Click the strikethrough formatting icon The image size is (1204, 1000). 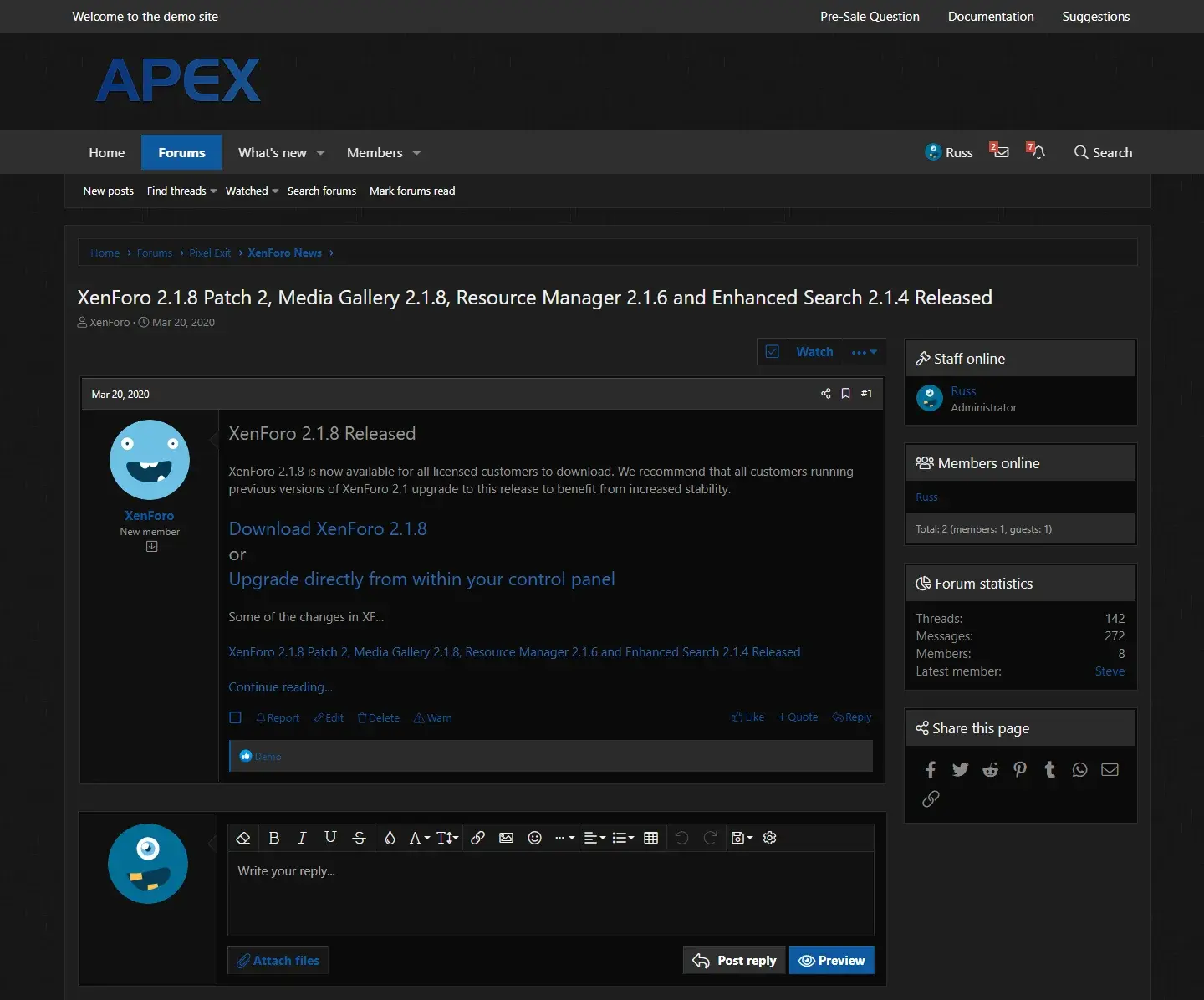(x=360, y=838)
